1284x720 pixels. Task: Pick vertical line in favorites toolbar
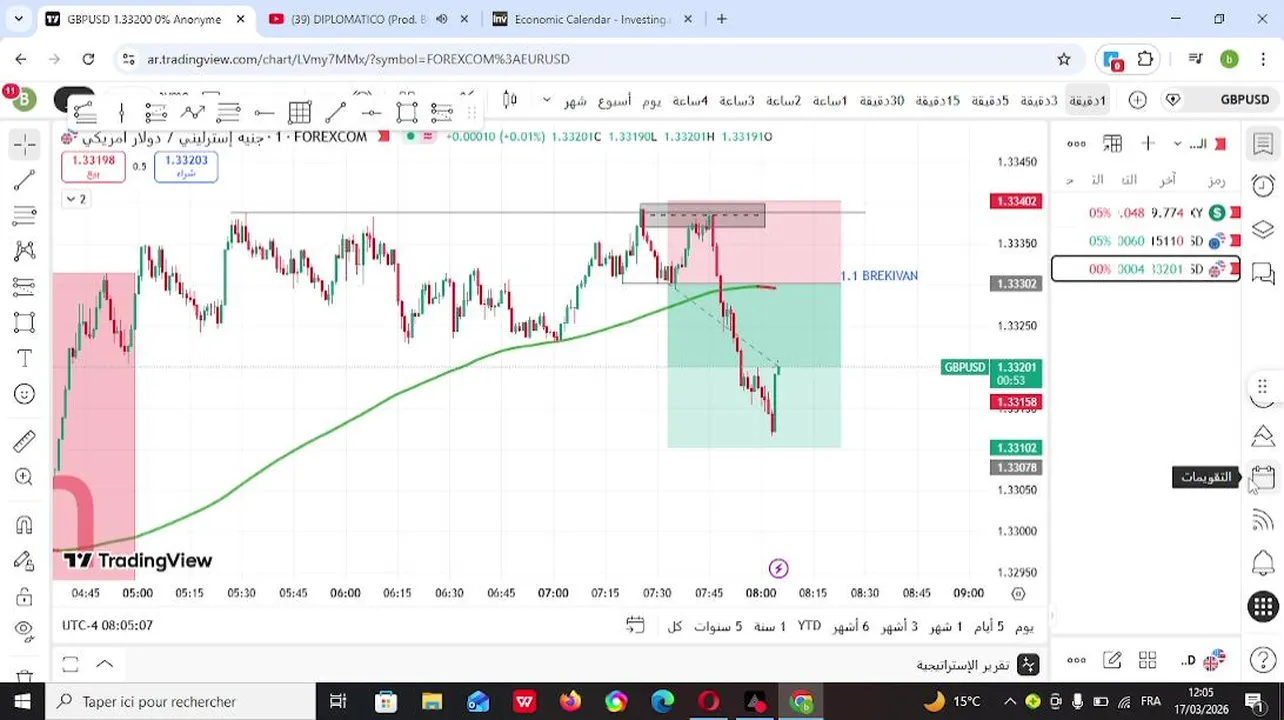121,112
